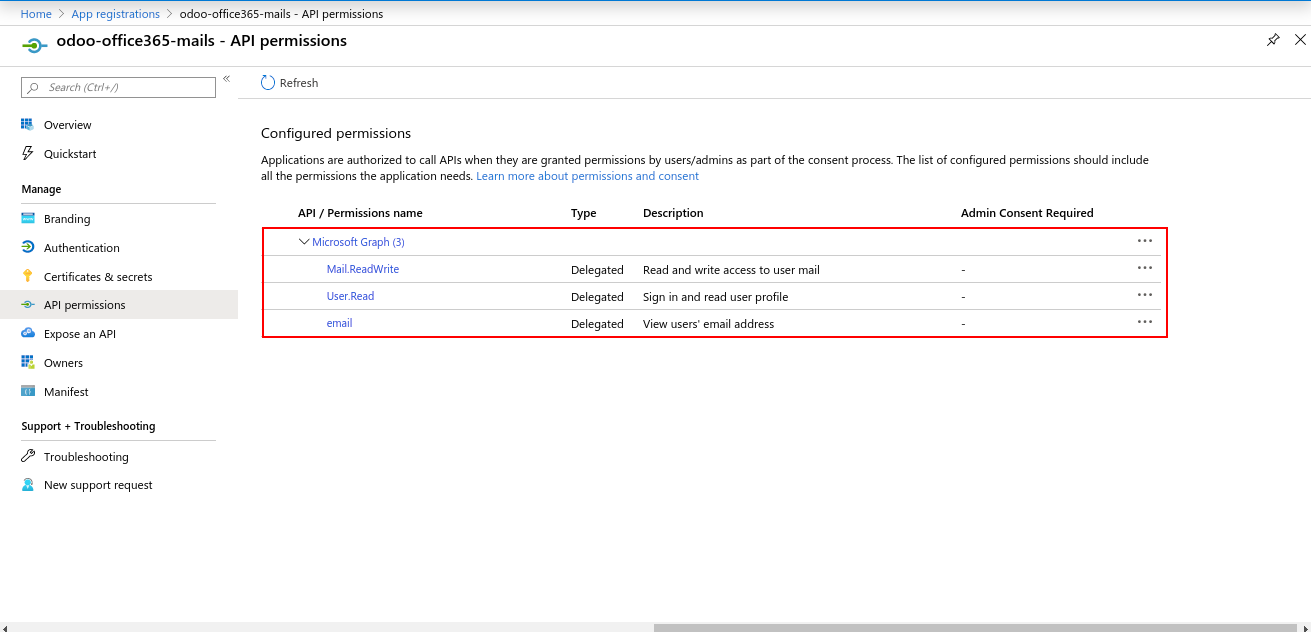Screen dimensions: 1311x632
Task: Open the Certificates & secrets page
Action: (98, 277)
